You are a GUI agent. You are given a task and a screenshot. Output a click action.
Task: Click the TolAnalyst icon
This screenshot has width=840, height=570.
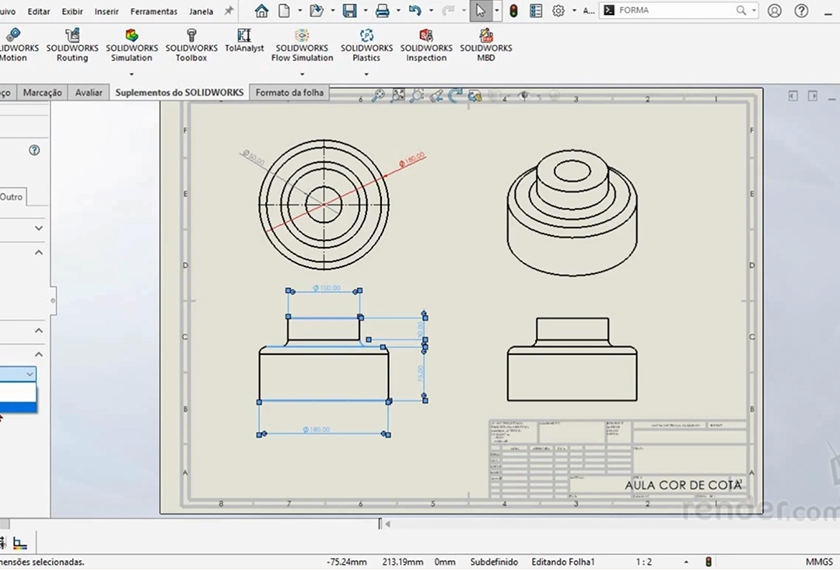tap(244, 41)
